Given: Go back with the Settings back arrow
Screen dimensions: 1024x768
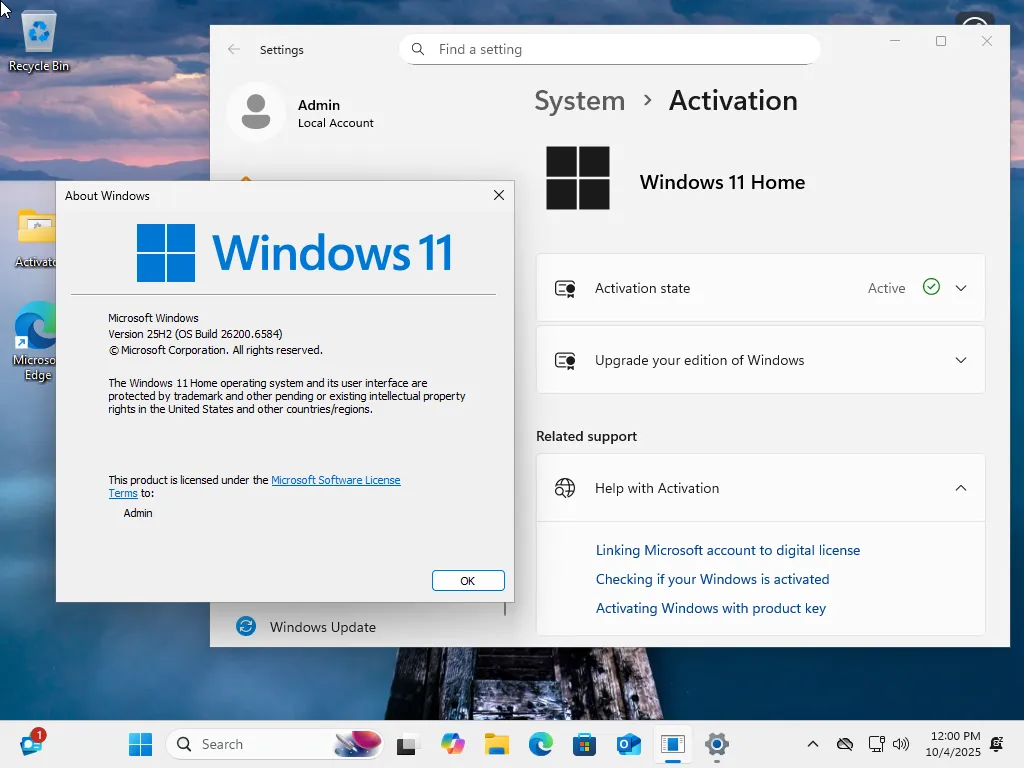Looking at the screenshot, I should [234, 49].
